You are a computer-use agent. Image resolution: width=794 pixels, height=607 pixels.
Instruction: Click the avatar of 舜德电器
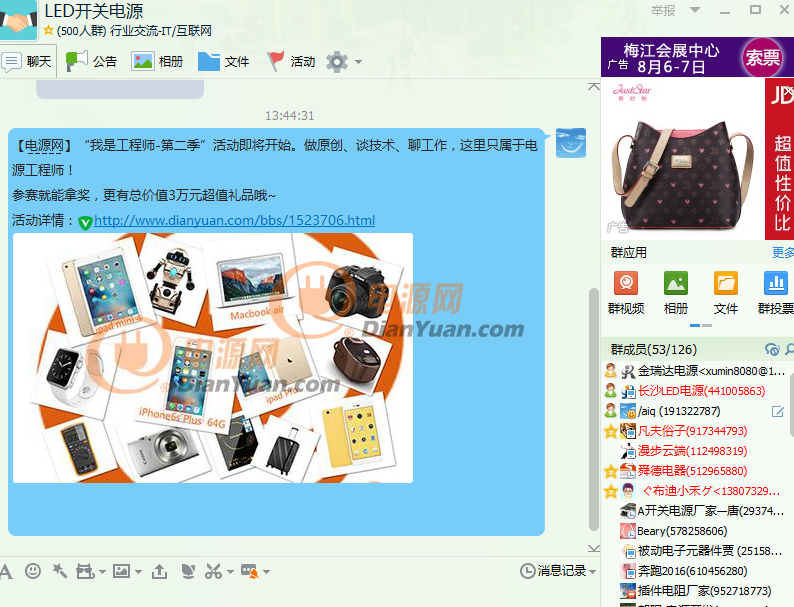(x=628, y=471)
